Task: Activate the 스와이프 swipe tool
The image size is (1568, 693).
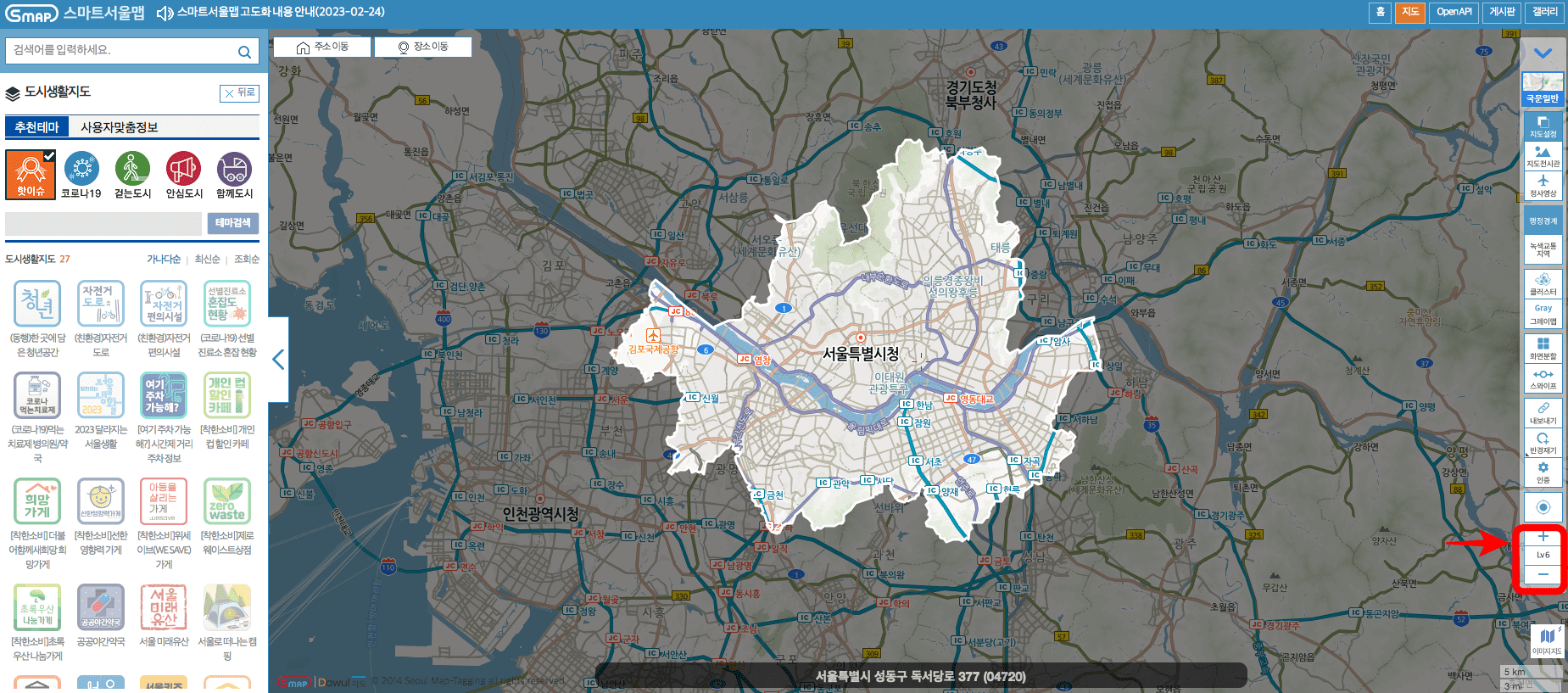Action: pyautogui.click(x=1543, y=378)
